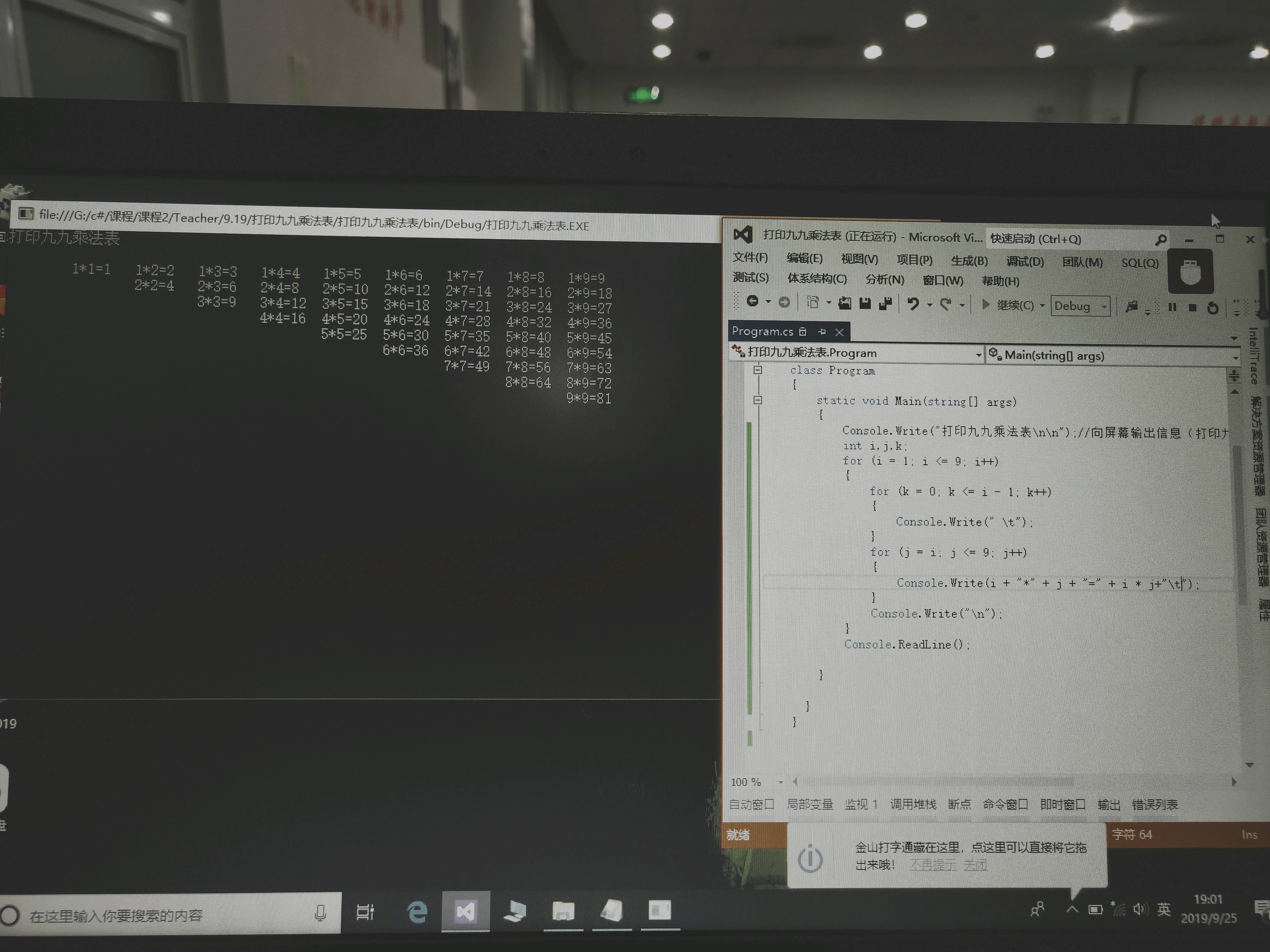Stop debugging with the square icon
1270x952 pixels.
pos(1192,308)
